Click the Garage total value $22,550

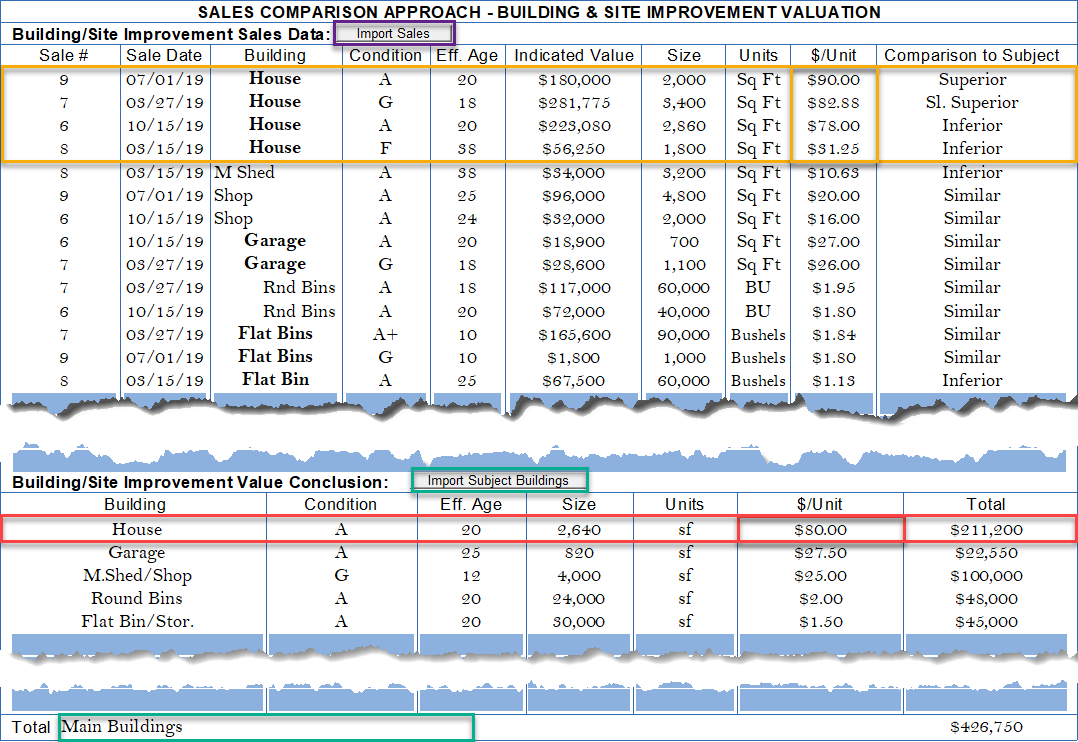(988, 552)
